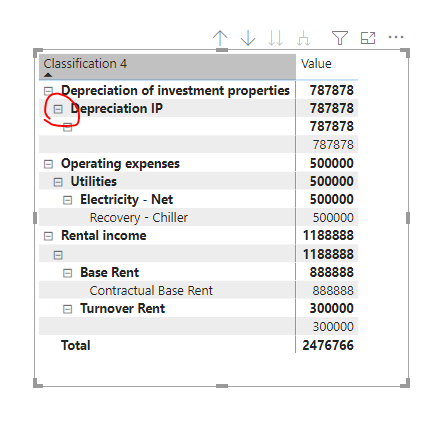The height and width of the screenshot is (432, 425).
Task: Click the Rental income label
Action: click(104, 236)
